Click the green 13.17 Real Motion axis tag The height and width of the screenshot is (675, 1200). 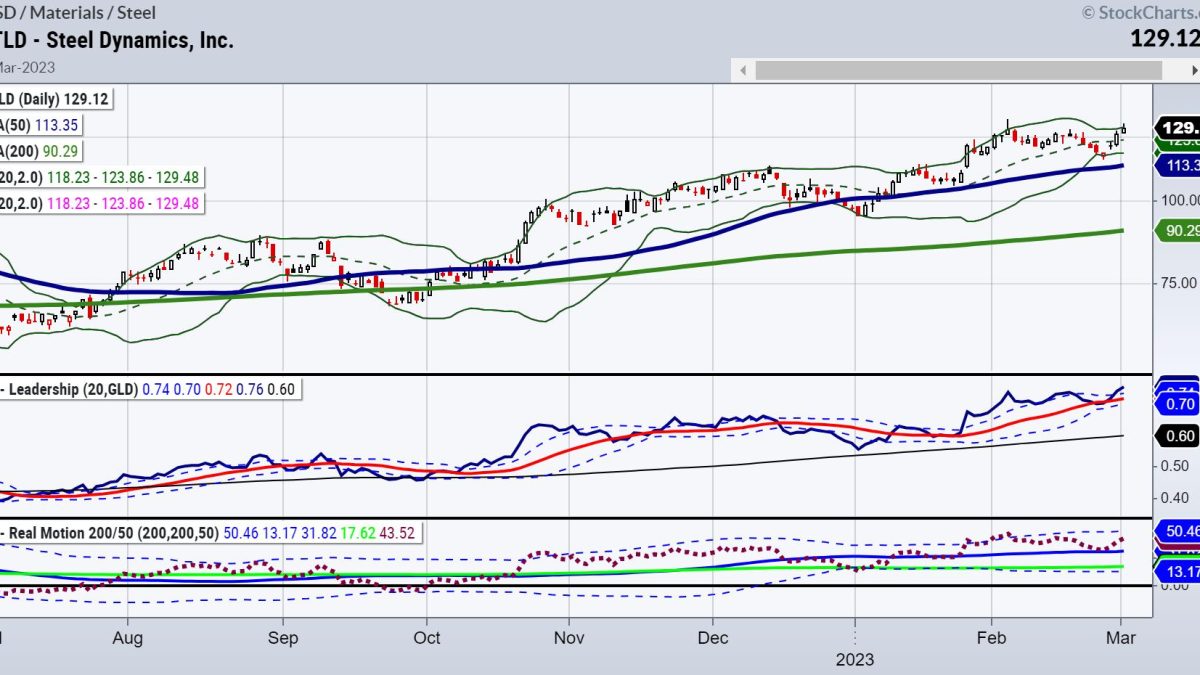click(x=1178, y=569)
